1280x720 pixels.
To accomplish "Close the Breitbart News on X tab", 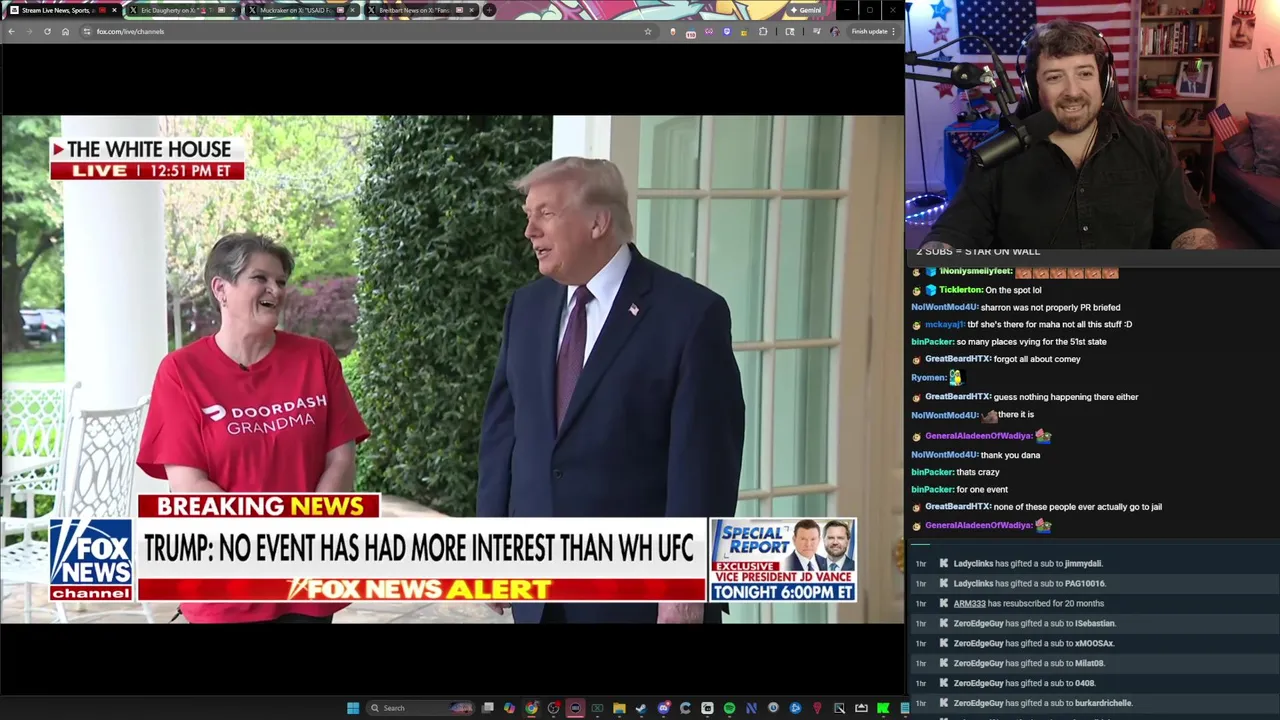I will coord(471,10).
